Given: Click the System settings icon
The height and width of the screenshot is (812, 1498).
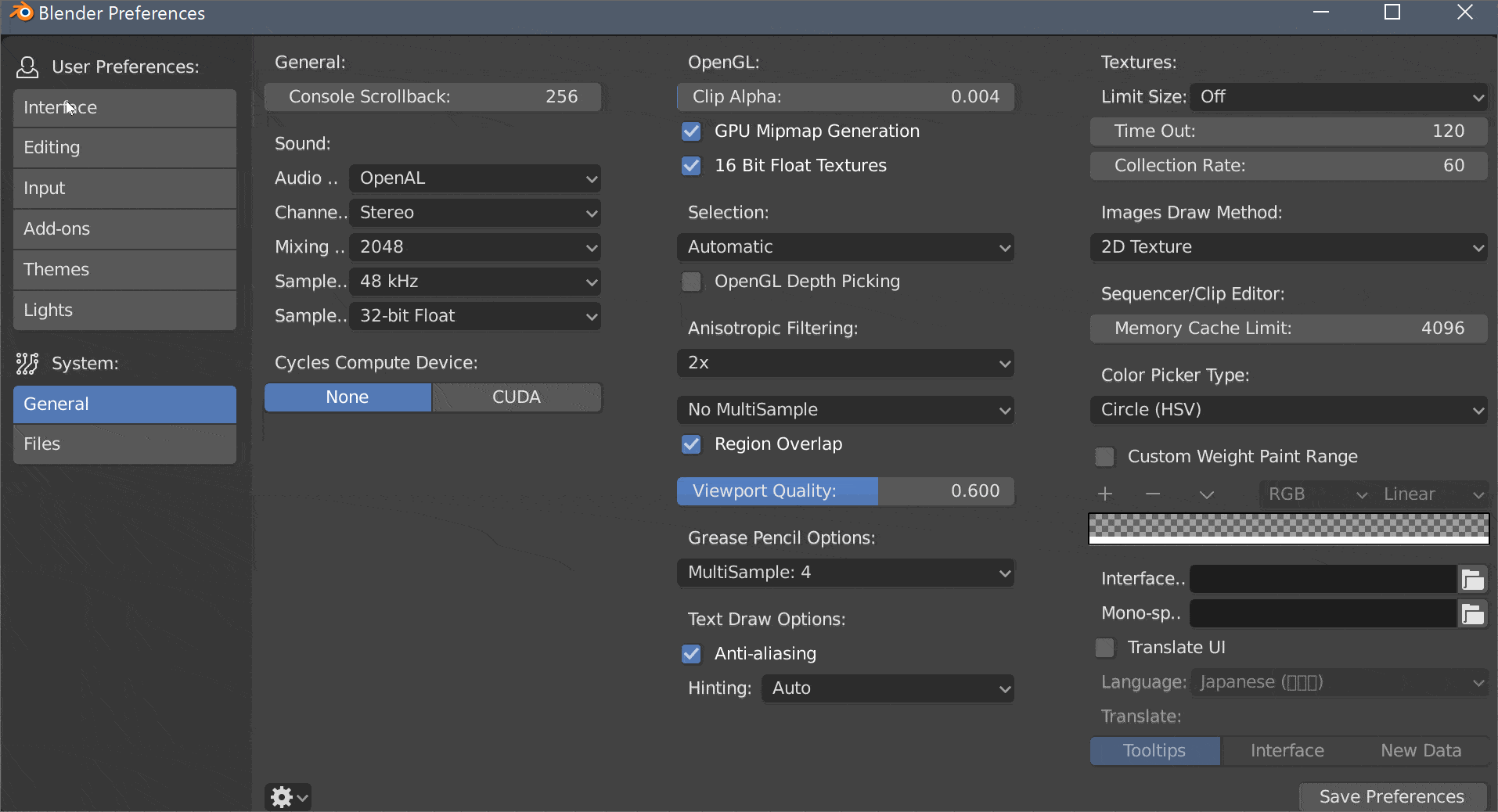Looking at the screenshot, I should (27, 363).
